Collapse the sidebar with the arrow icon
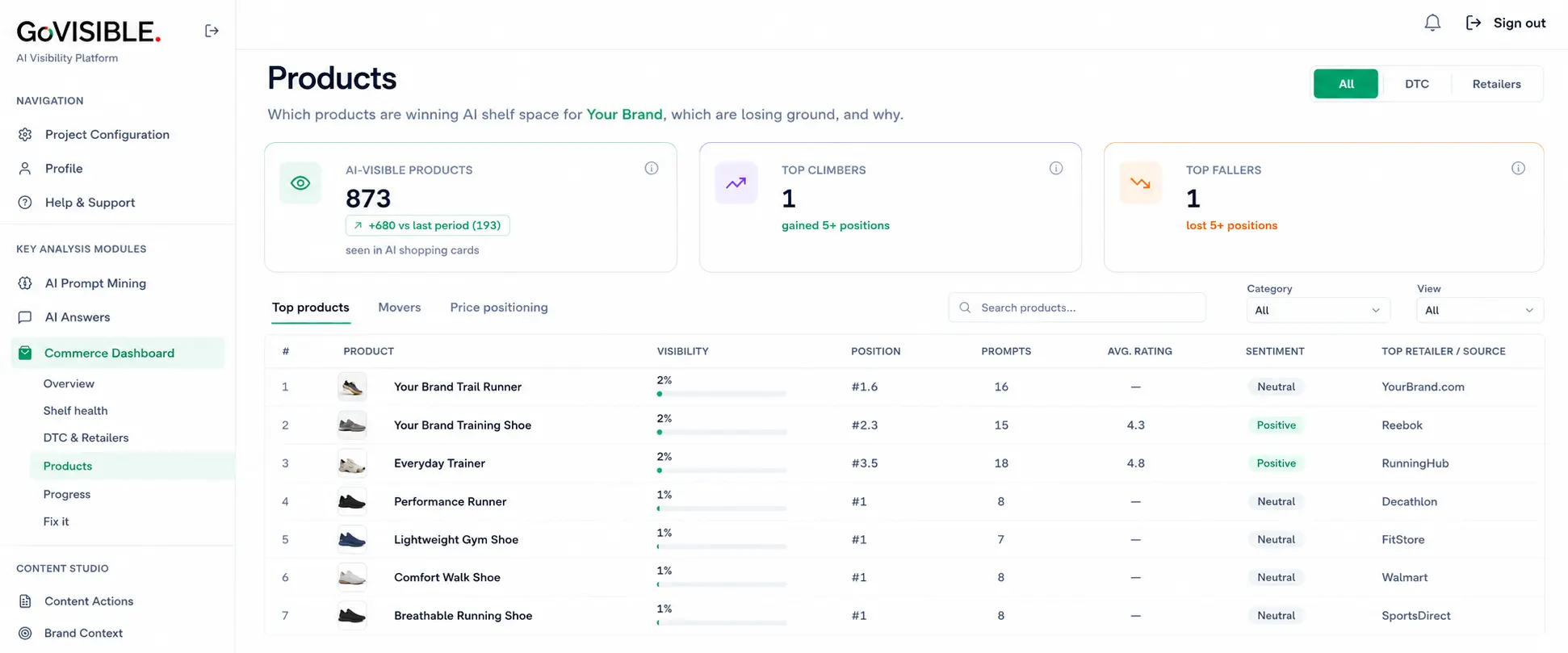1568x653 pixels. point(212,31)
